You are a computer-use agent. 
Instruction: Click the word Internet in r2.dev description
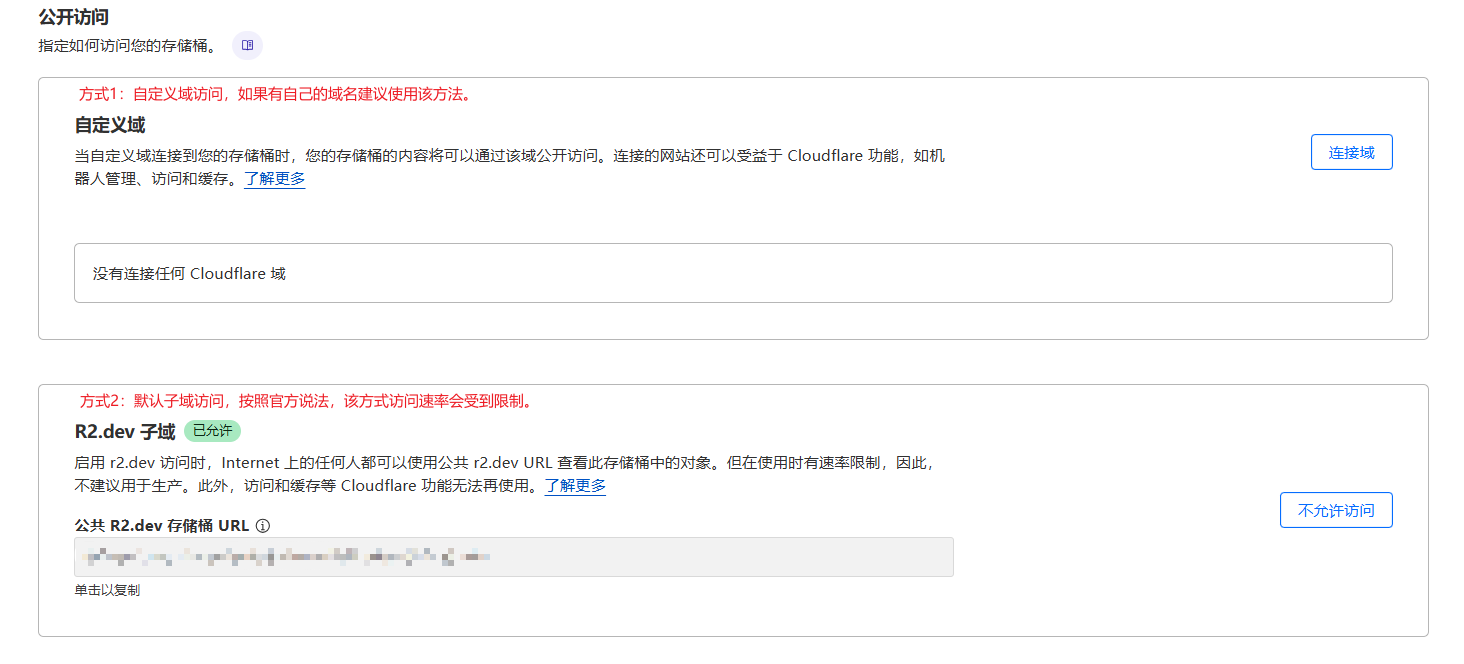[x=252, y=463]
